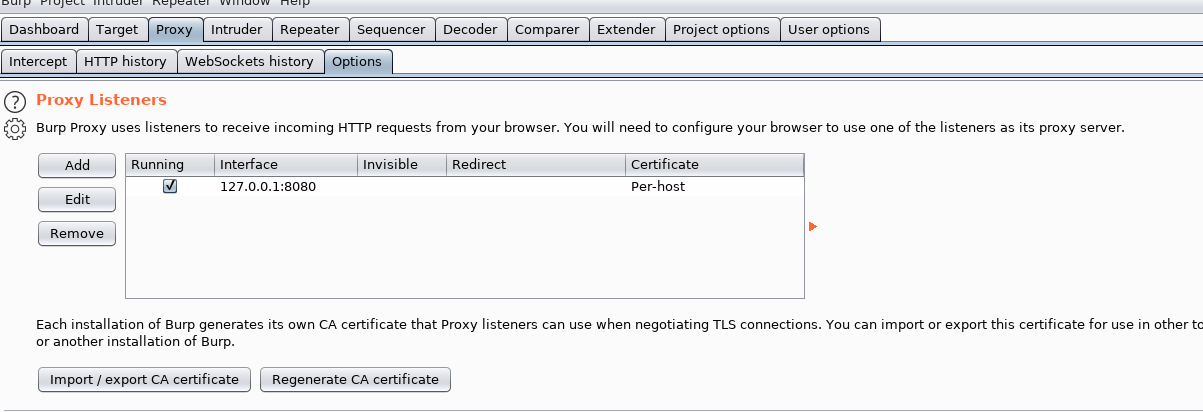
Task: Open the Project options tab
Action: tap(721, 29)
